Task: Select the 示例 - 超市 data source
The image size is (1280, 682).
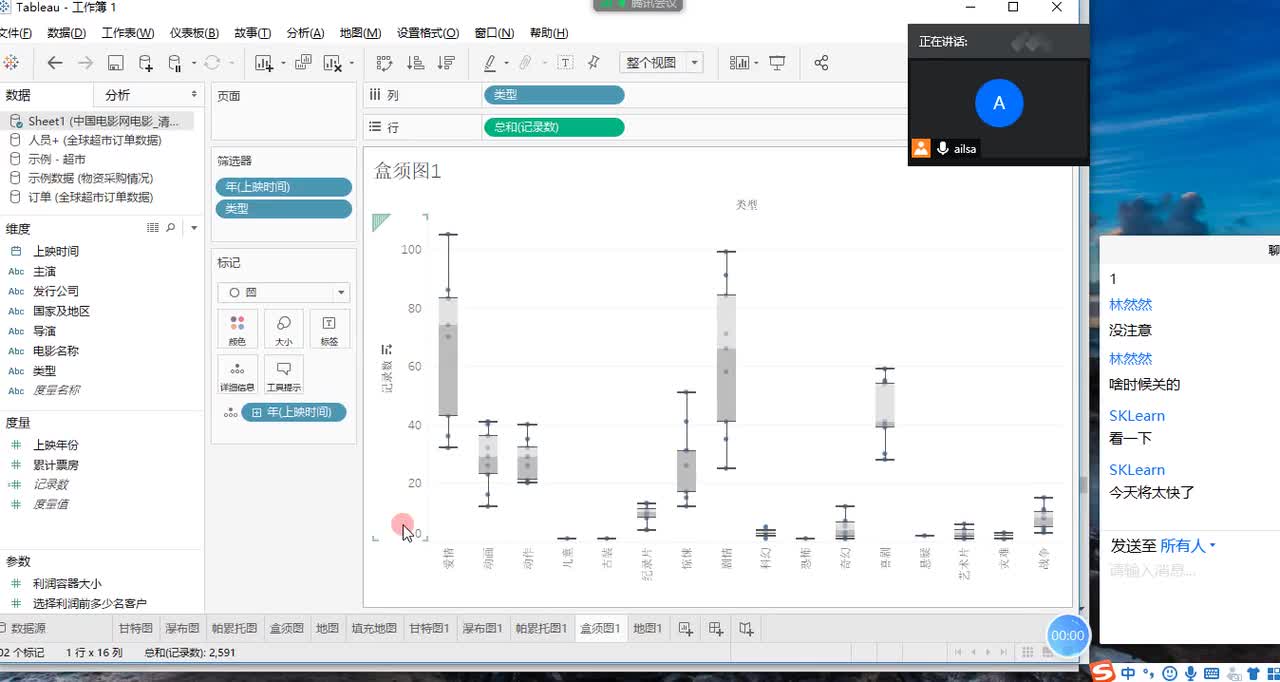Action: pyautogui.click(x=57, y=159)
